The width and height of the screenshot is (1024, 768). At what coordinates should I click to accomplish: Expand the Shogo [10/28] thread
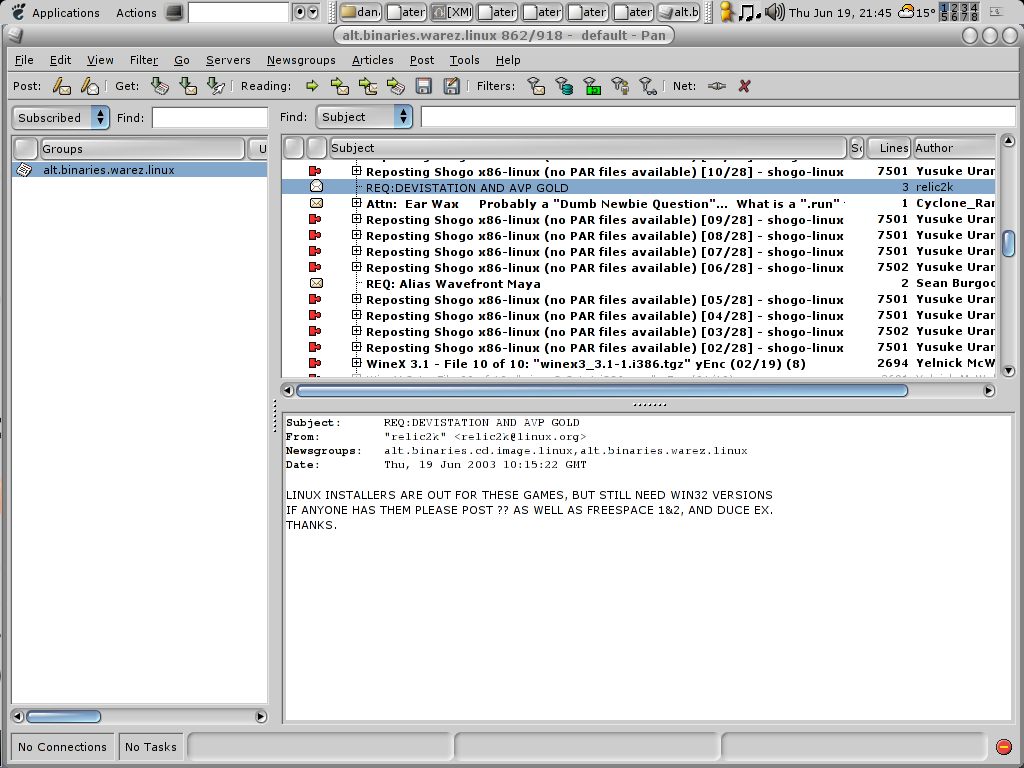(357, 170)
